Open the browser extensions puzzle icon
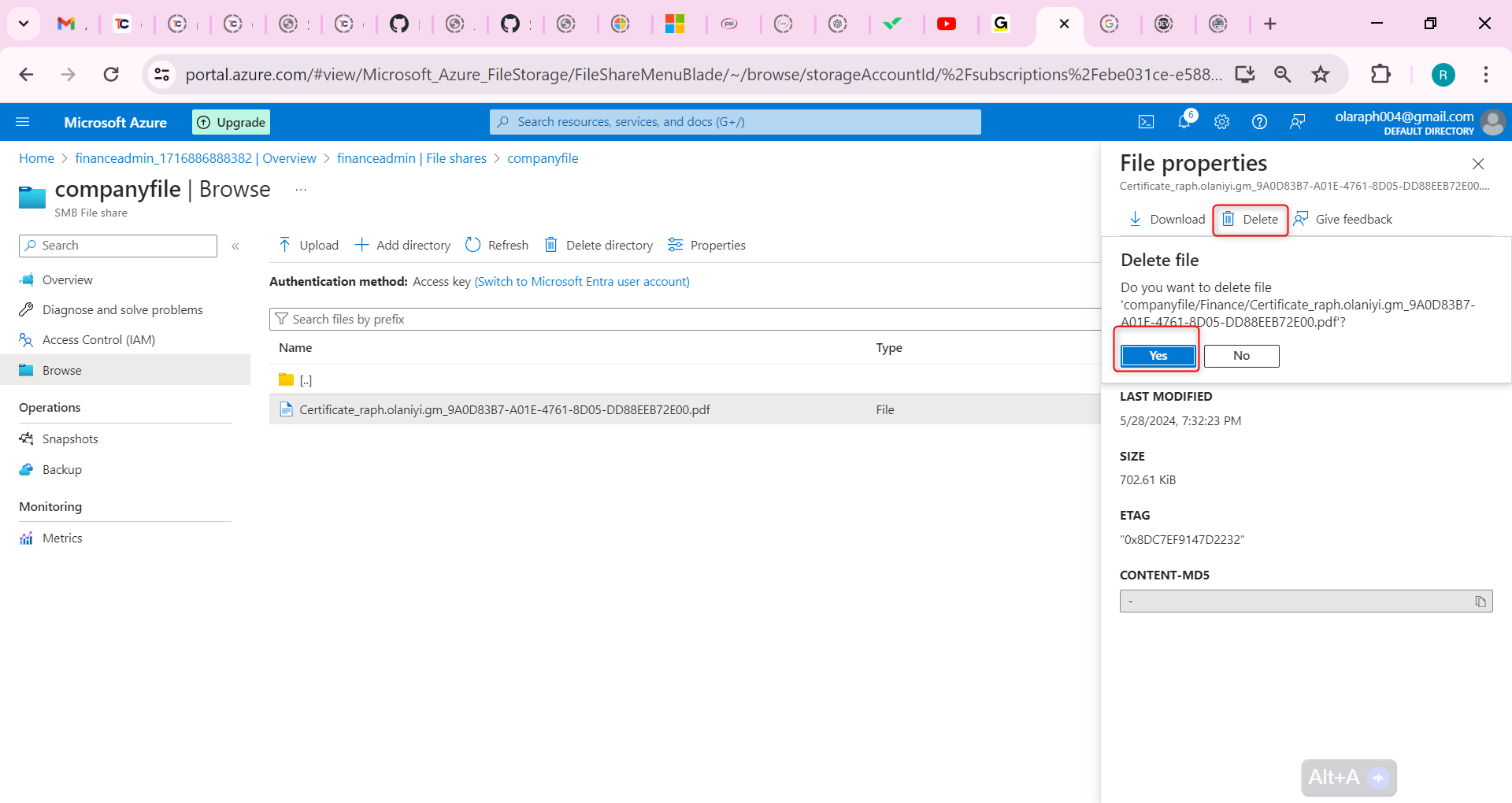 (1380, 74)
